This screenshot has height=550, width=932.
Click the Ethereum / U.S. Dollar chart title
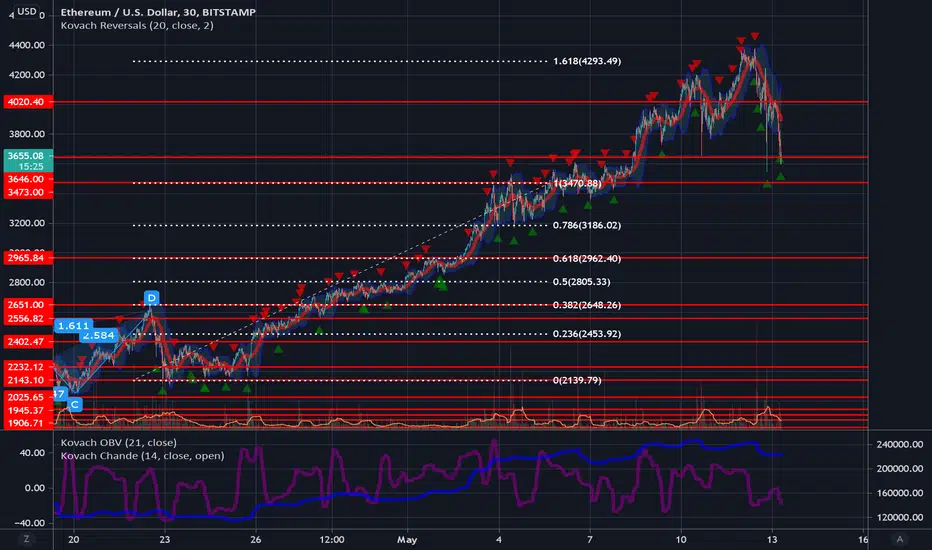point(158,12)
